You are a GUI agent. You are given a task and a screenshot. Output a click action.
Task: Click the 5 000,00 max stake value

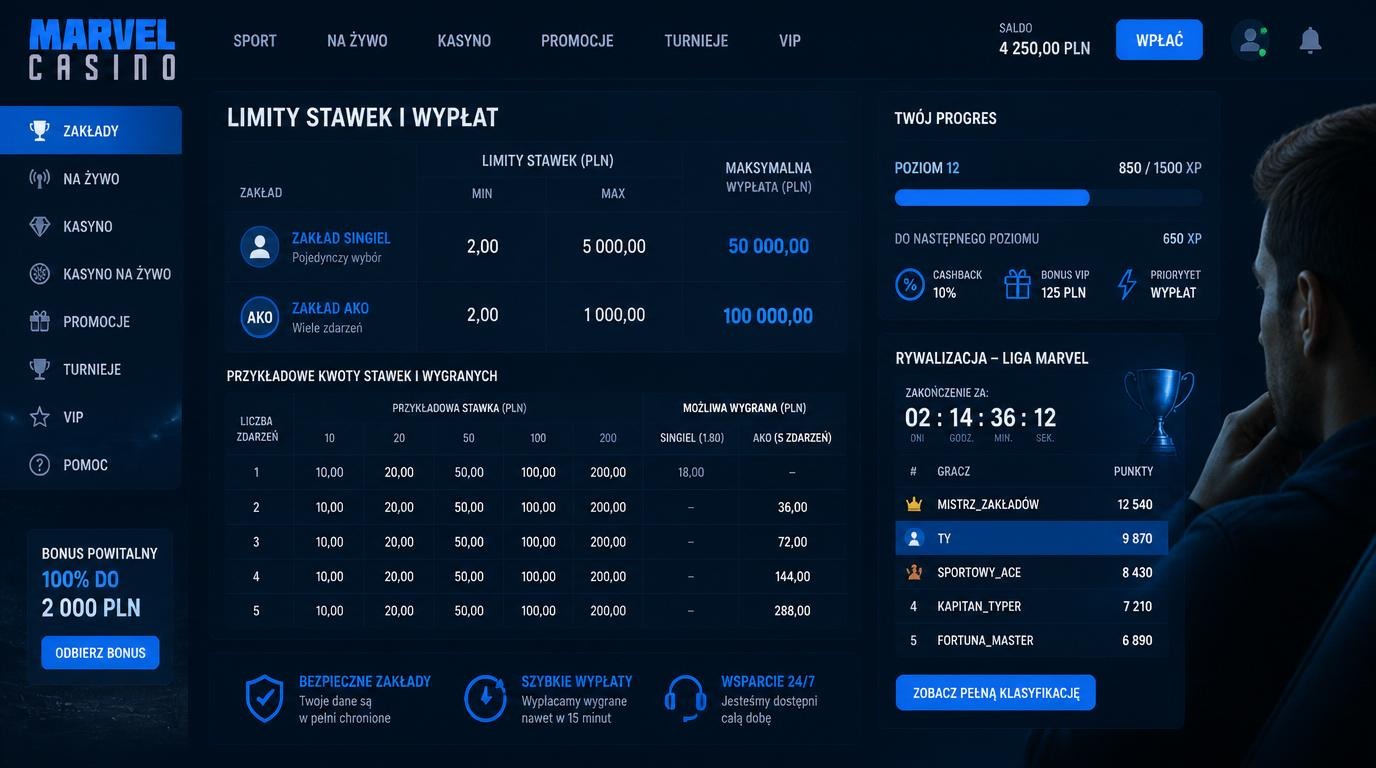(614, 246)
